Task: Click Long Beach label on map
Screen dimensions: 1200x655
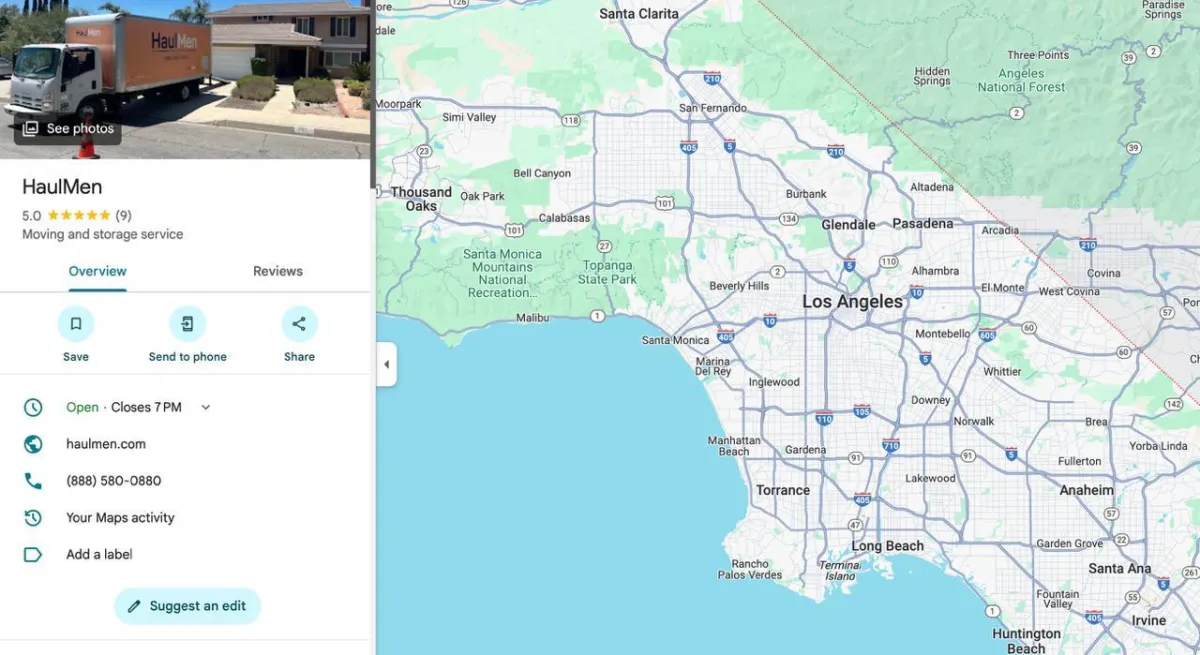Action: 888,546
